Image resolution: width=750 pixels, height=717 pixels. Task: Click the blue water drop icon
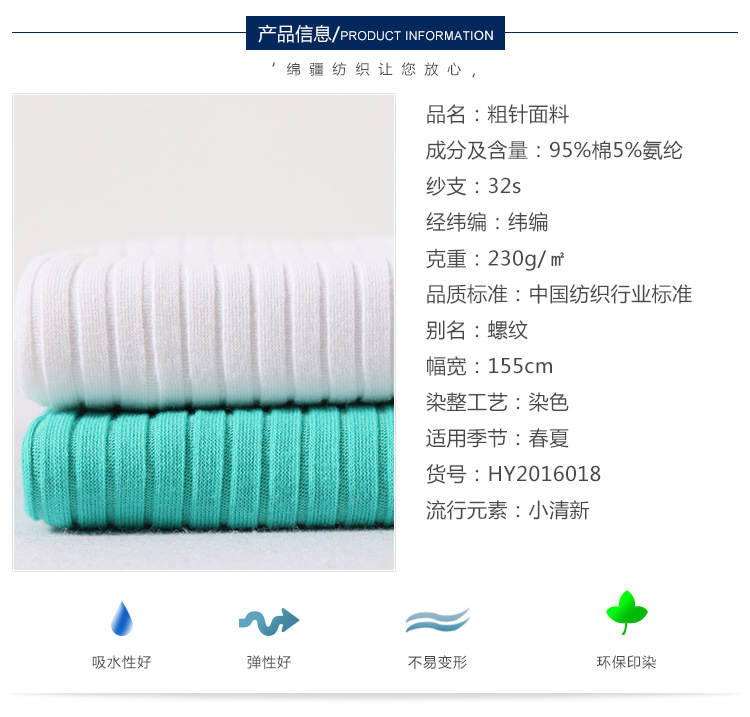pos(121,618)
